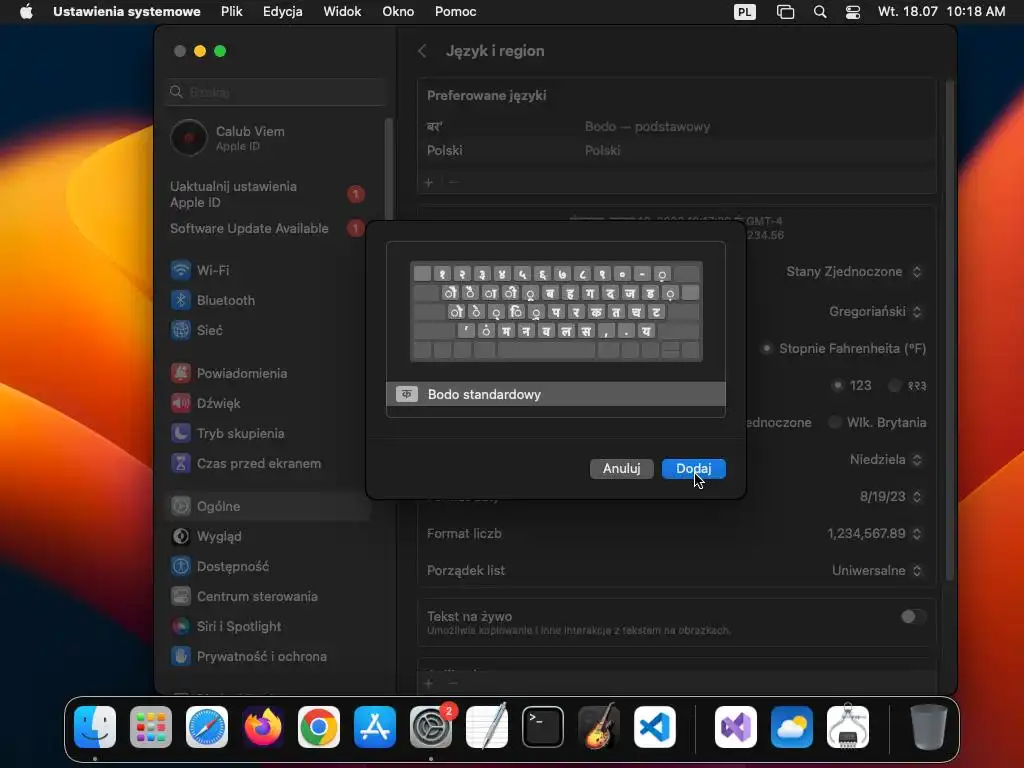Open Finder from the Dock

pos(95,727)
